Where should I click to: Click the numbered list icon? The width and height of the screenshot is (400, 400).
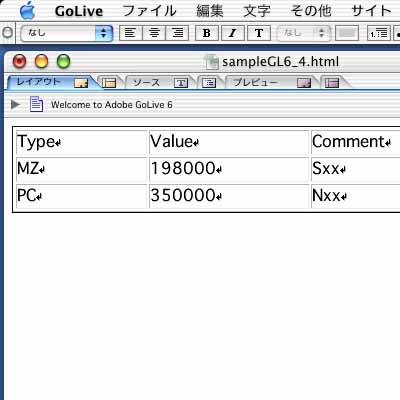(379, 33)
